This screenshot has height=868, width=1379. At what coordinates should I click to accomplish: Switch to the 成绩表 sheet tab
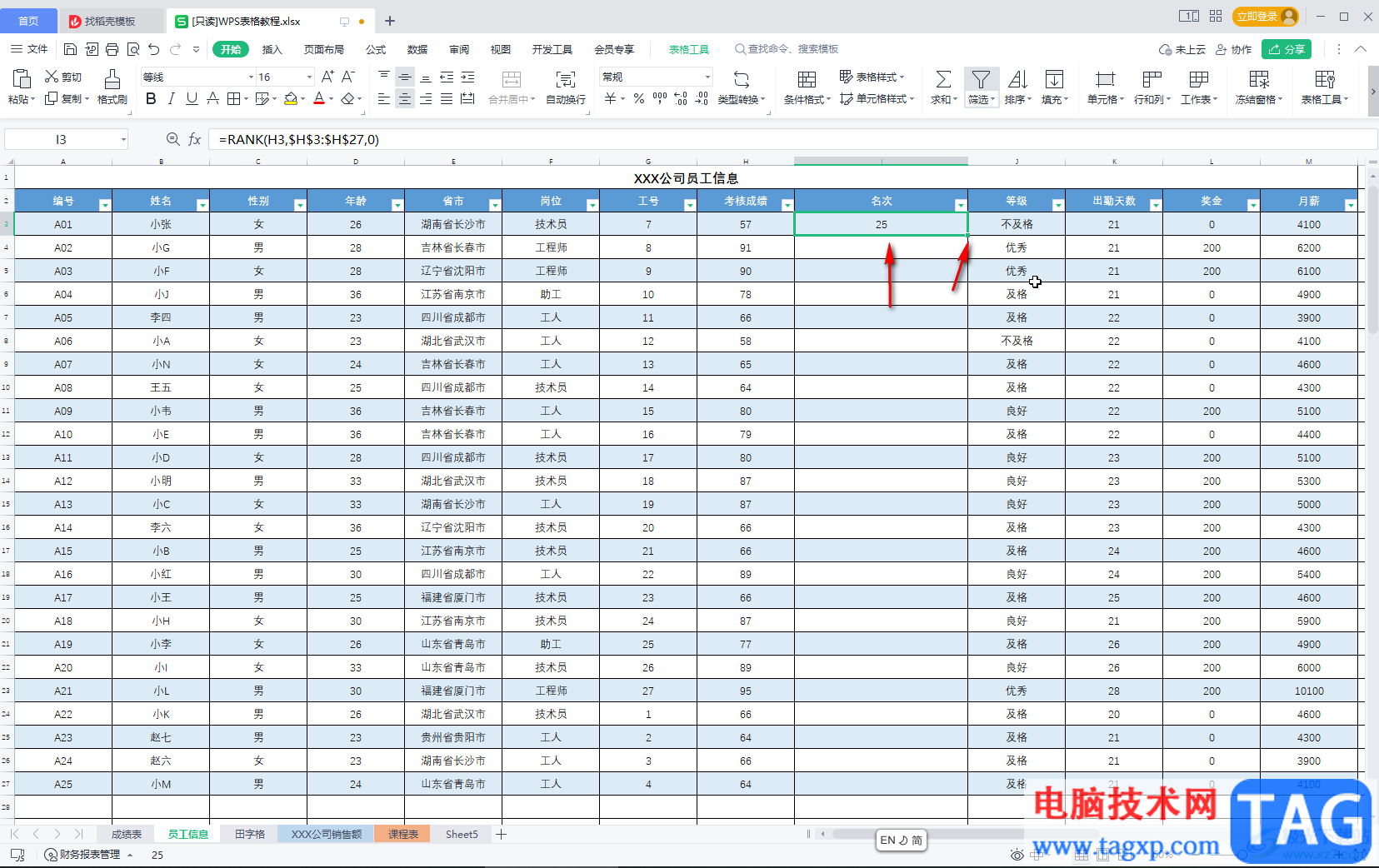(x=127, y=834)
